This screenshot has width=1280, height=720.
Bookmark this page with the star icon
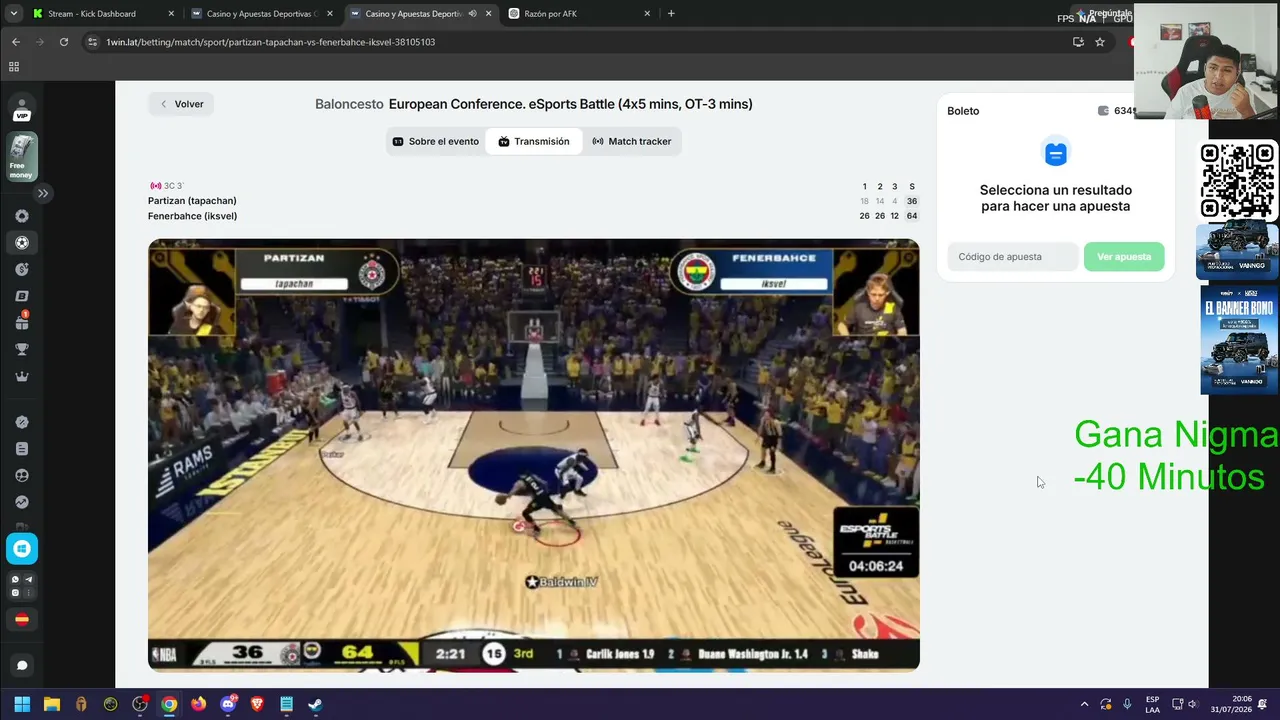1100,42
